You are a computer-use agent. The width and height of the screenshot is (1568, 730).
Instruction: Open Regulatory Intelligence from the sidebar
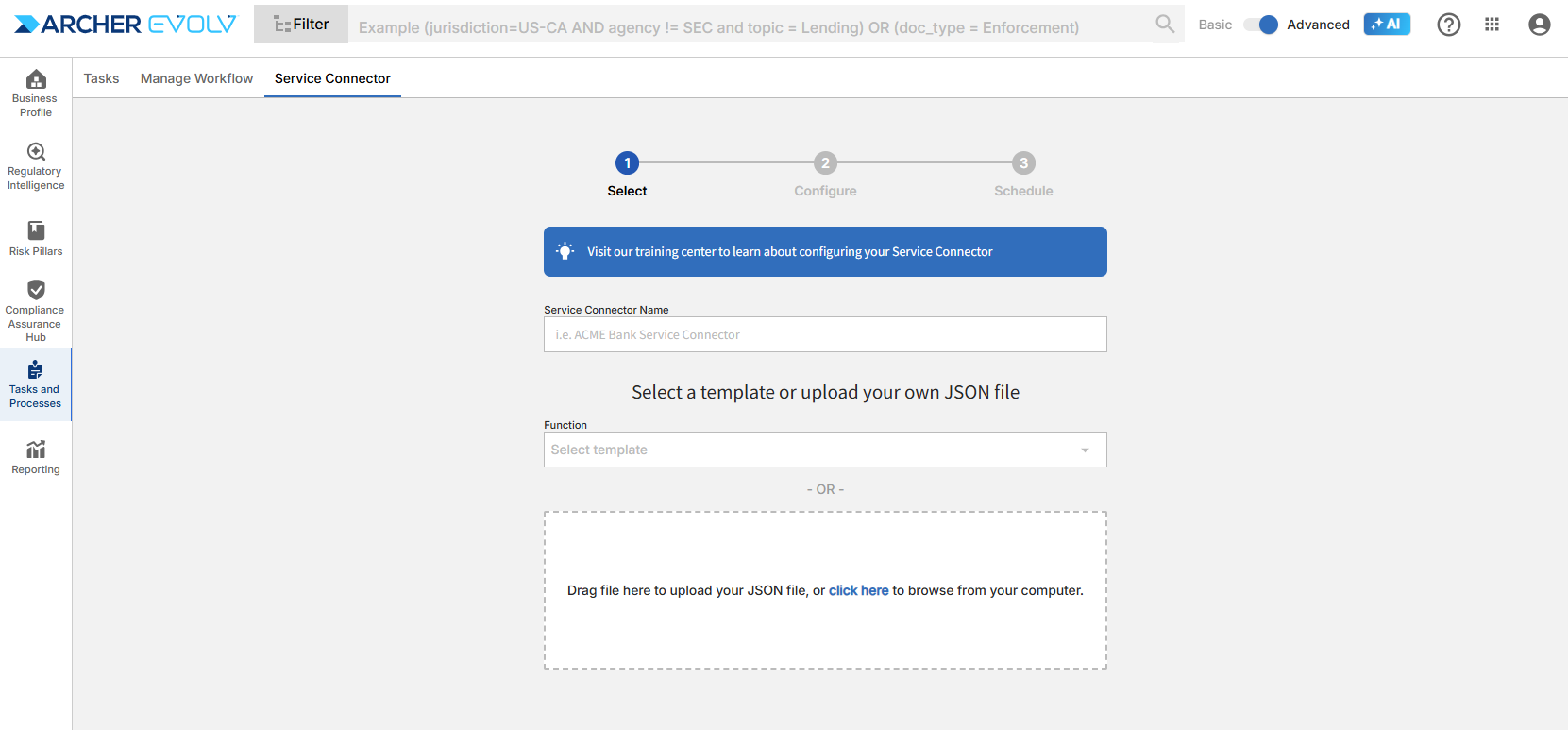coord(36,166)
